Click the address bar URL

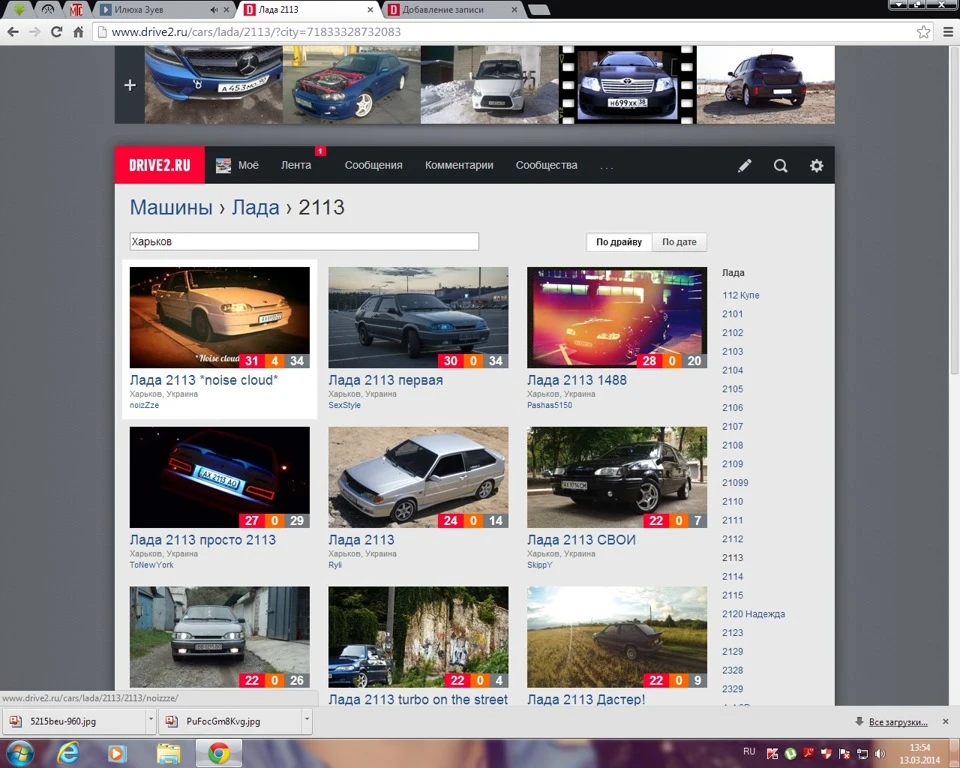[x=256, y=32]
